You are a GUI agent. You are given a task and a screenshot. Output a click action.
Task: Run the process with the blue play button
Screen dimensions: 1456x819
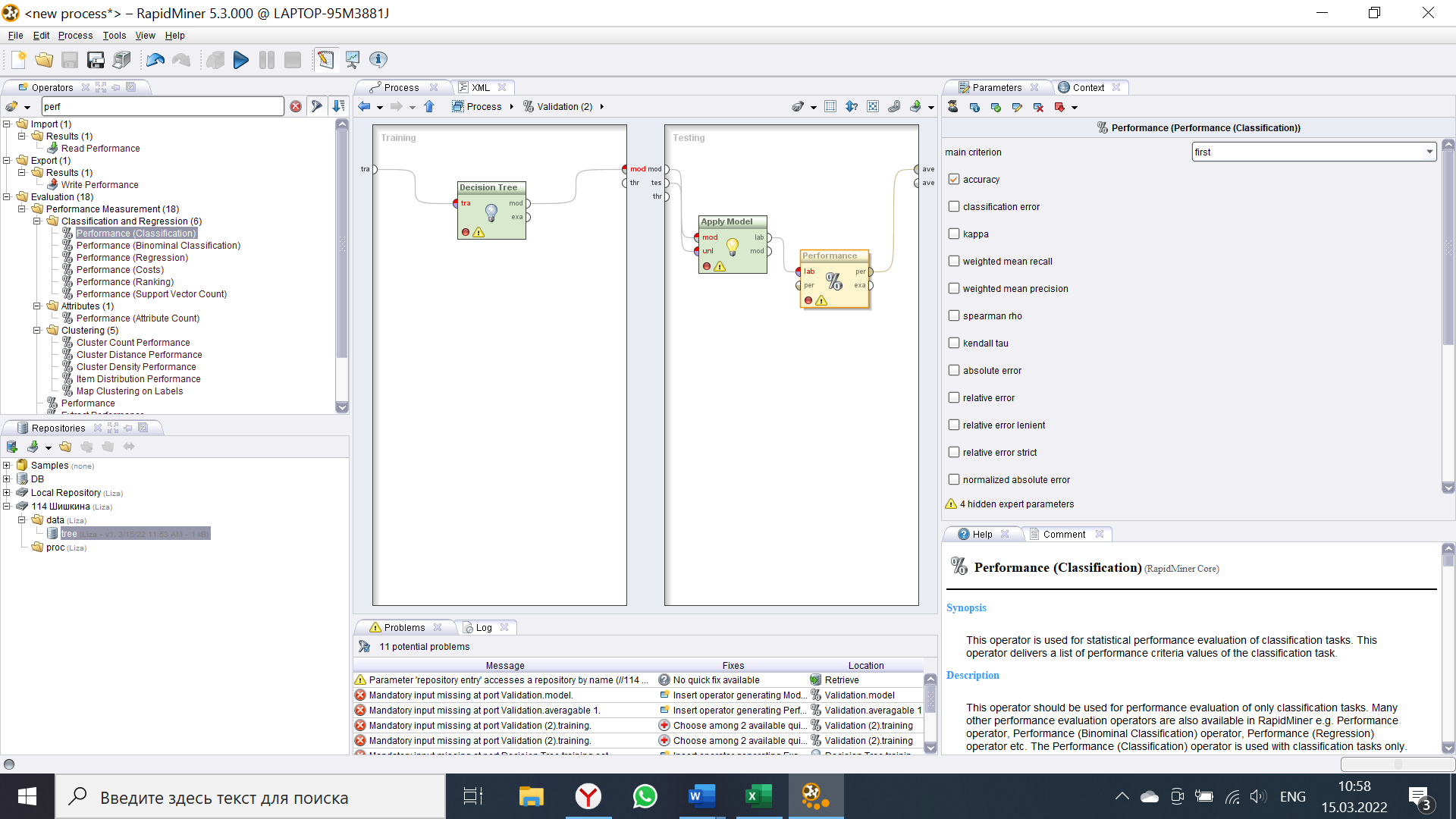241,60
